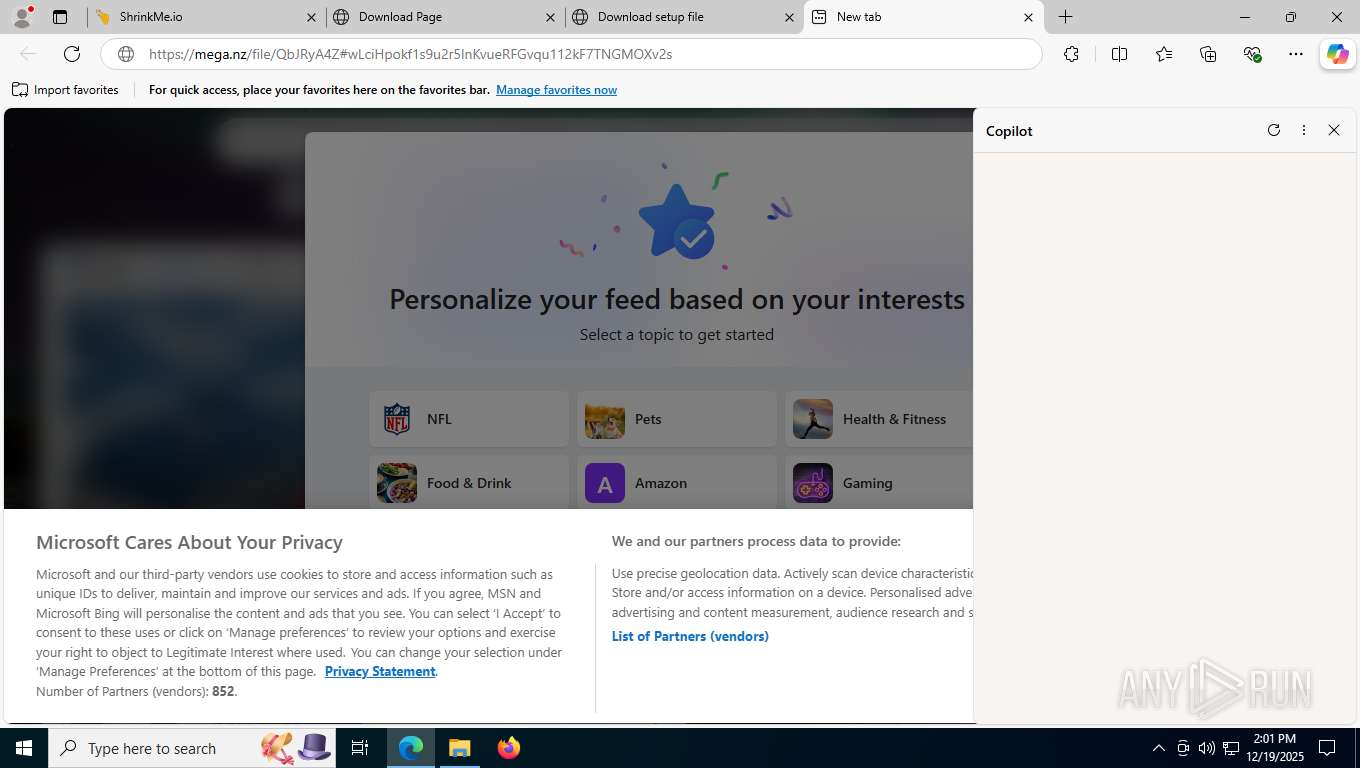Close the Copilot pane
Viewport: 1360px width, 768px height.
click(1333, 130)
